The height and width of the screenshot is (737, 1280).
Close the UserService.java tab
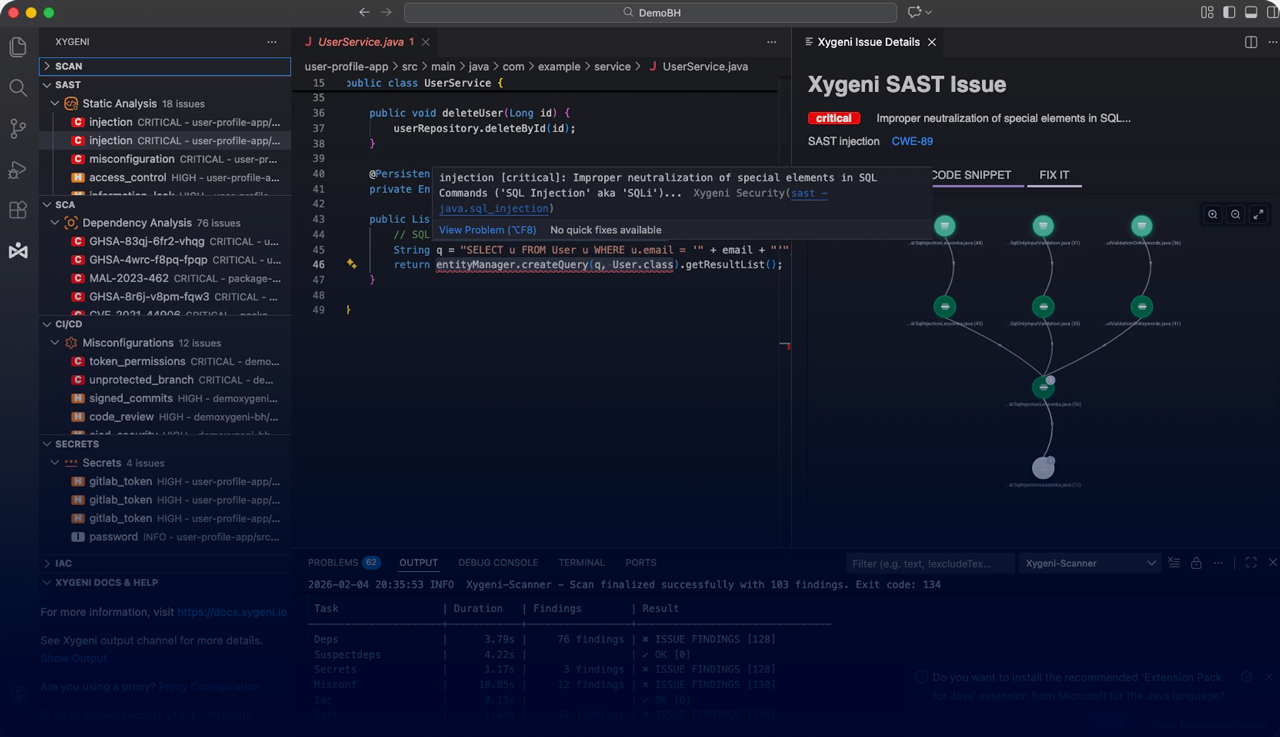point(426,42)
